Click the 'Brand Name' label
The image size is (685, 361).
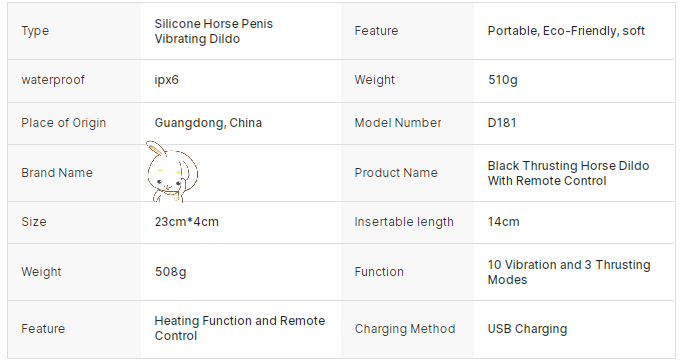tap(57, 173)
